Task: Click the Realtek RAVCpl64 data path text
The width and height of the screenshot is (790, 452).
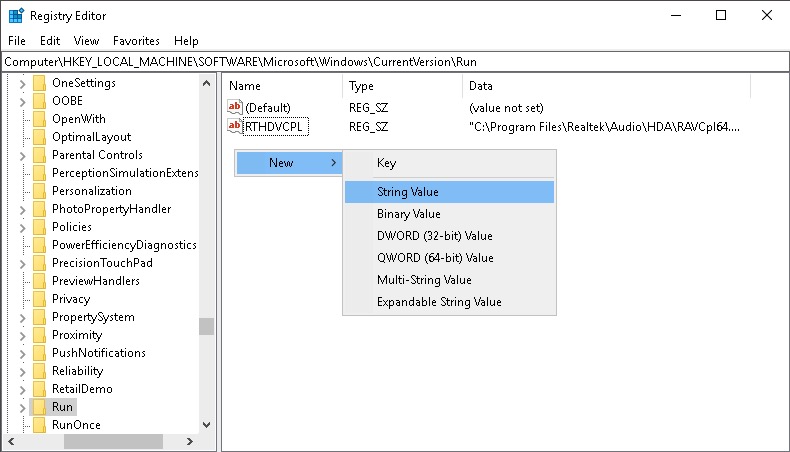Action: pos(604,127)
